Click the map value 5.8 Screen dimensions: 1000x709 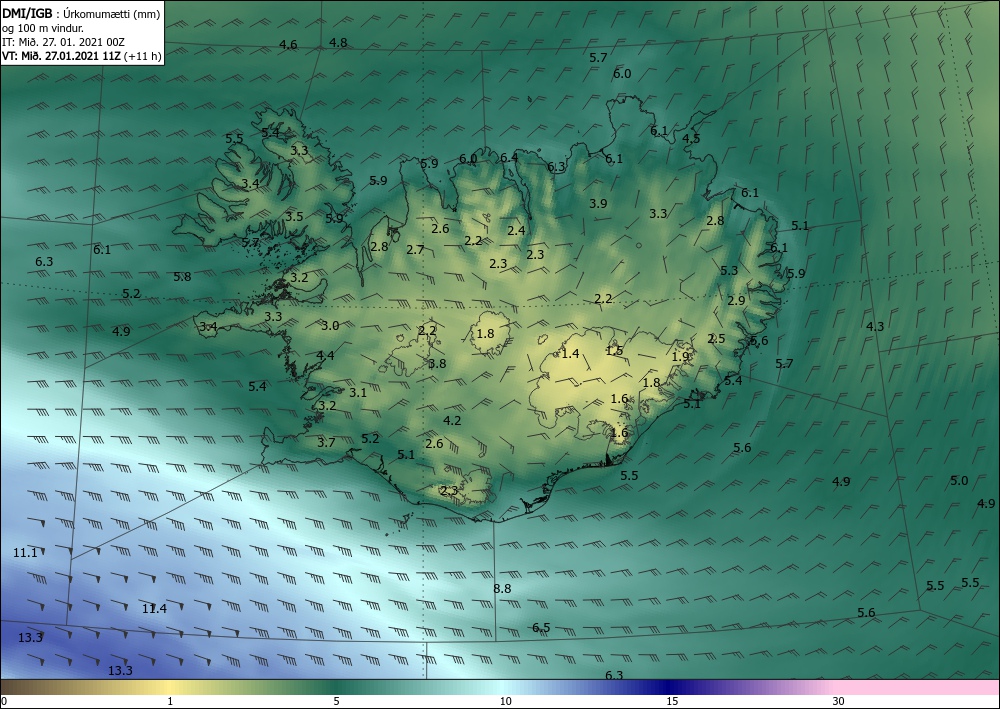pyautogui.click(x=182, y=277)
